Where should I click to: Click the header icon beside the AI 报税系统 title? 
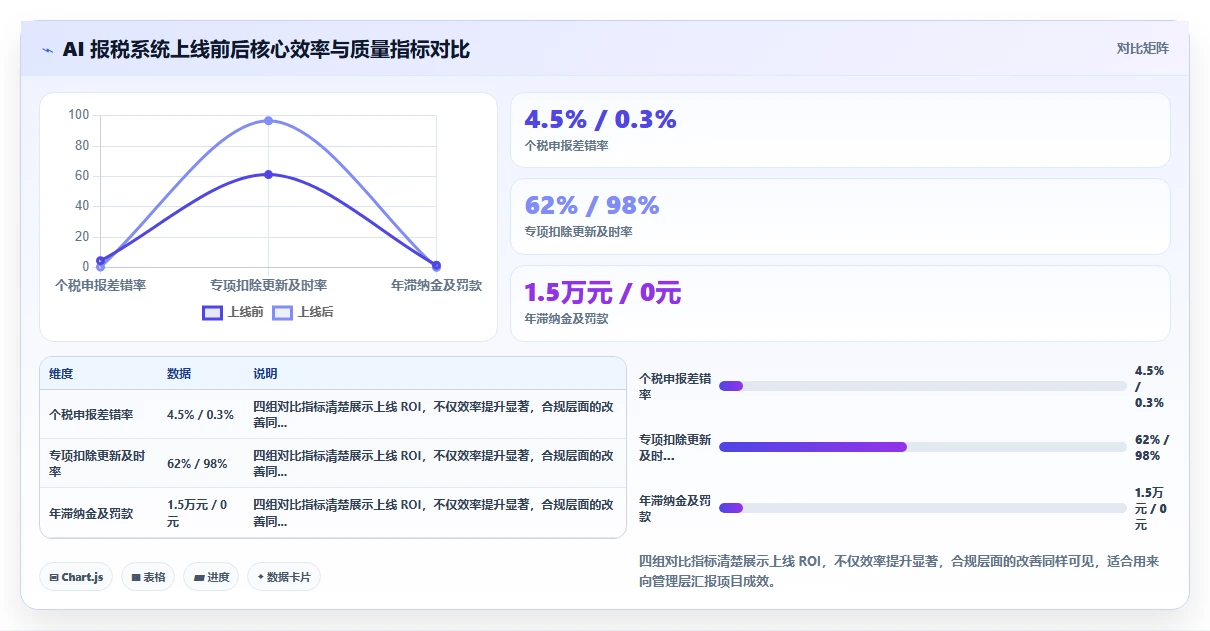click(48, 50)
